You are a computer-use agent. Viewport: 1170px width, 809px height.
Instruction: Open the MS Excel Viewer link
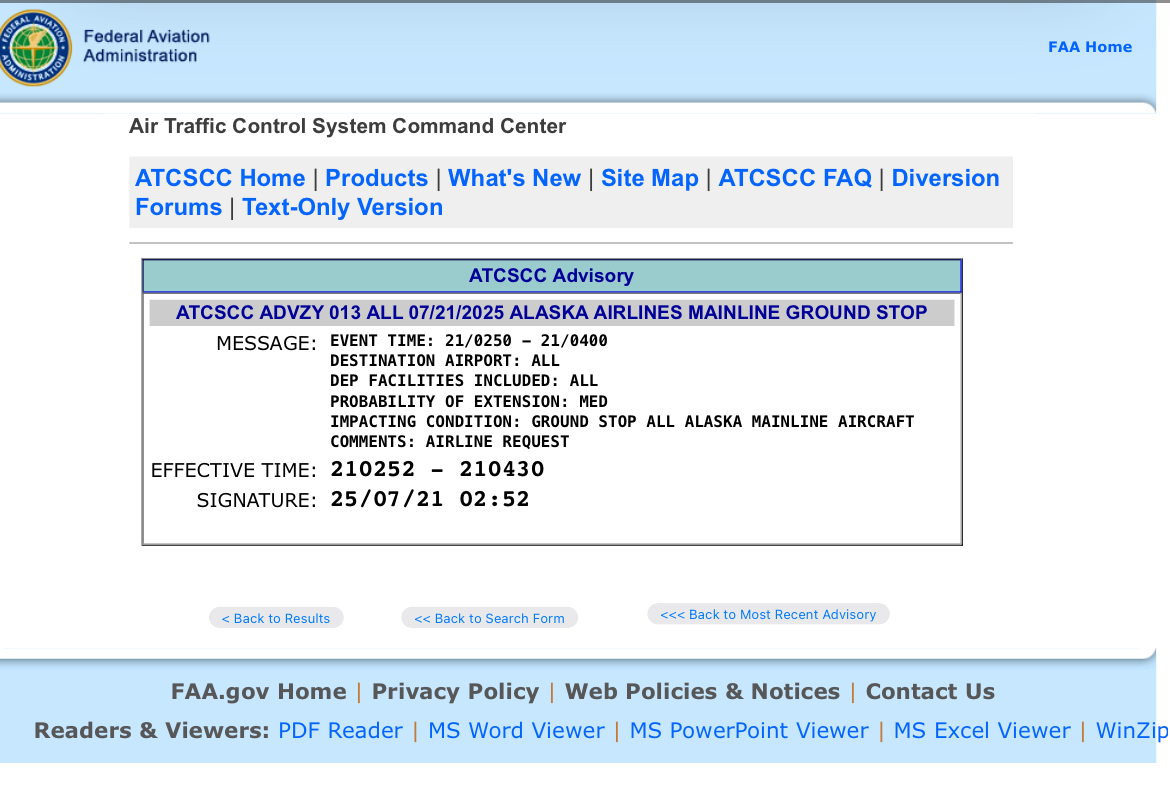tap(982, 731)
